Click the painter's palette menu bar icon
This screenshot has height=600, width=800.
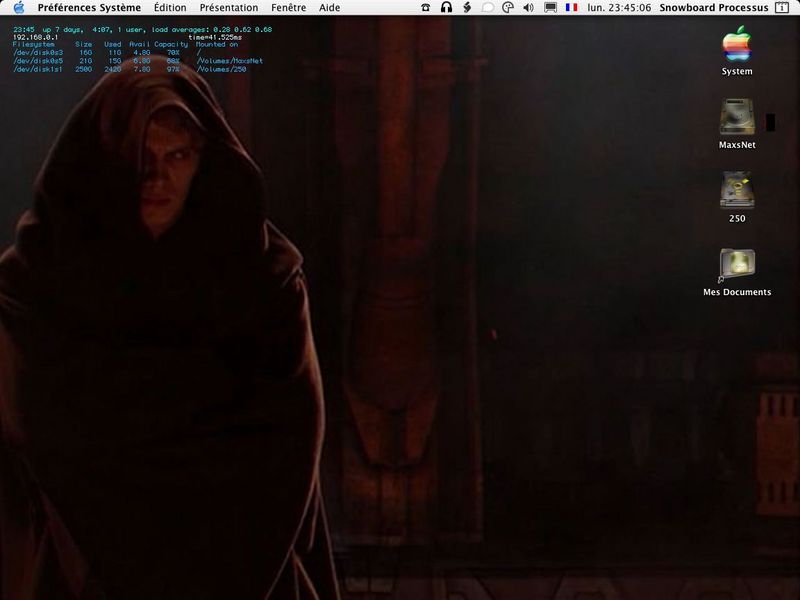pyautogui.click(x=508, y=8)
